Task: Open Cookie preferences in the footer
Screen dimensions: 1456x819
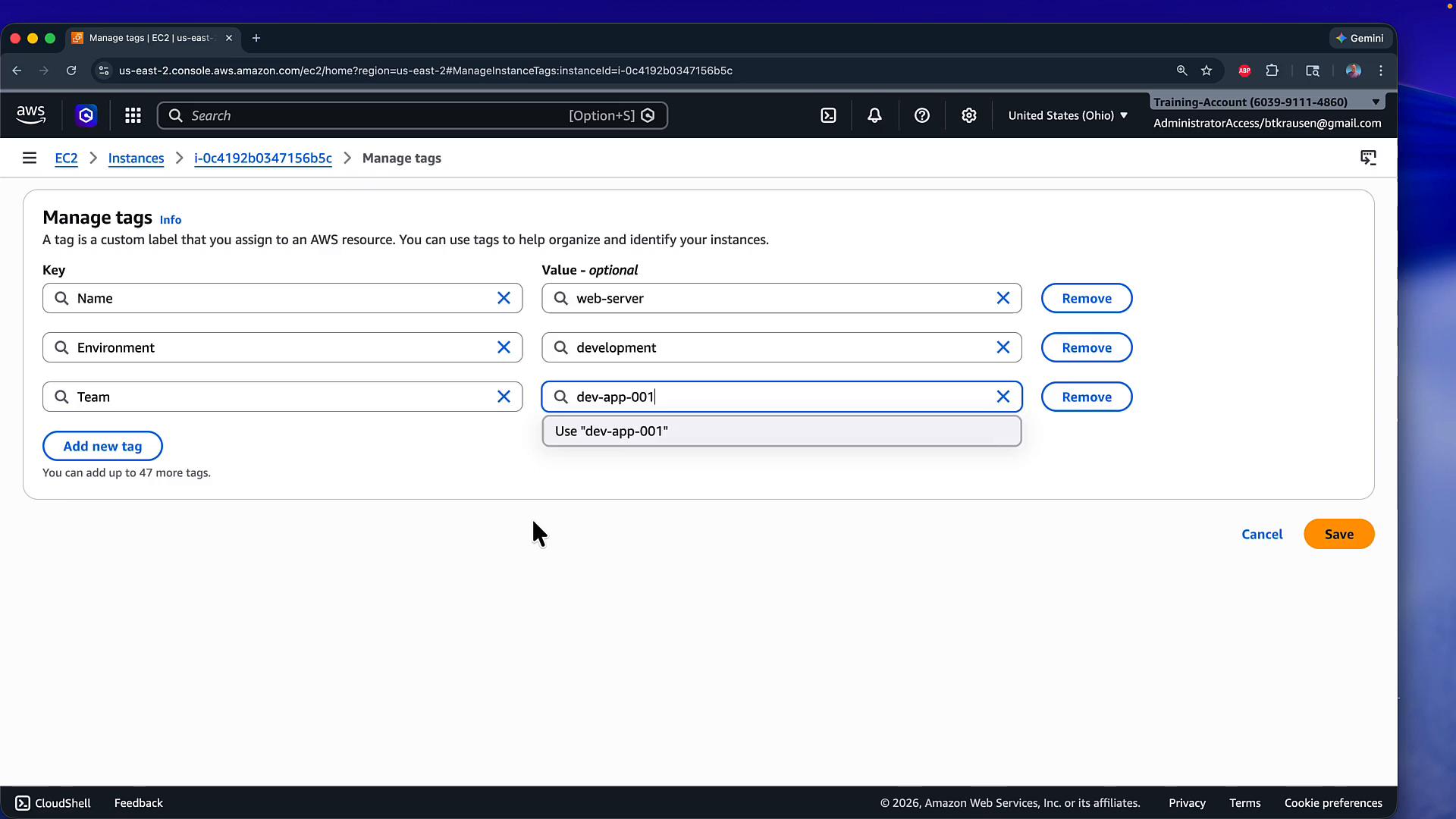Action: (x=1333, y=803)
